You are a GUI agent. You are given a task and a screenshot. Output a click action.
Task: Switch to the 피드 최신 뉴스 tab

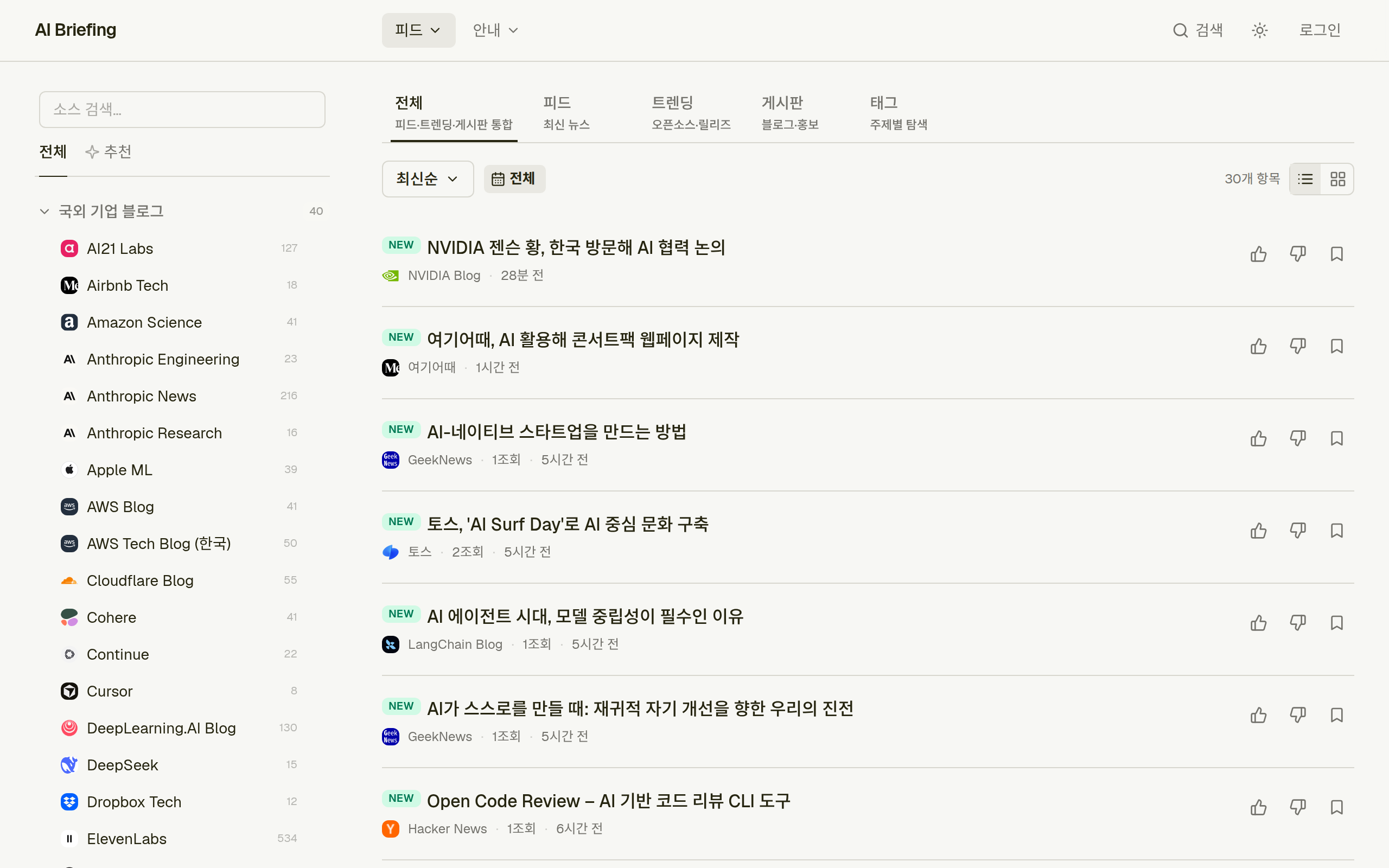tap(566, 113)
